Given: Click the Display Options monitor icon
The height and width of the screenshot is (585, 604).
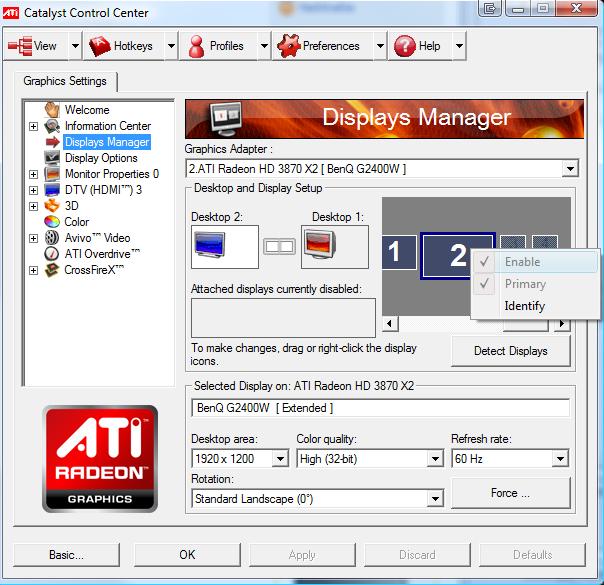Looking at the screenshot, I should (x=52, y=158).
